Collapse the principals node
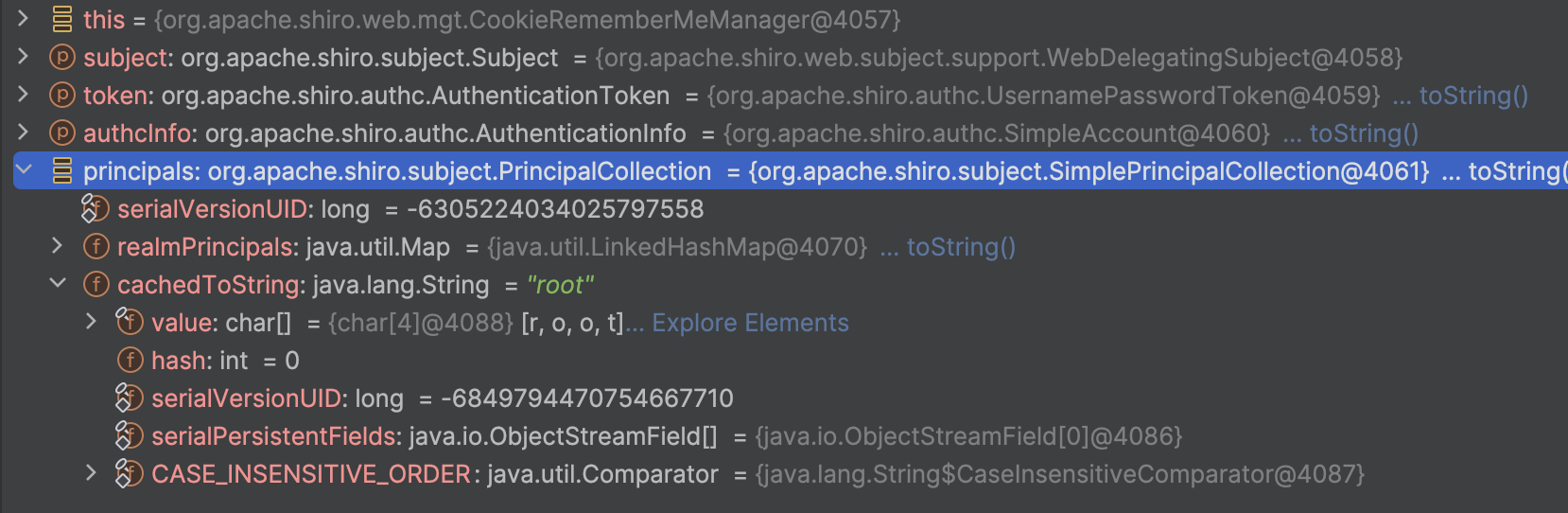Image resolution: width=1568 pixels, height=513 pixels. click(24, 169)
